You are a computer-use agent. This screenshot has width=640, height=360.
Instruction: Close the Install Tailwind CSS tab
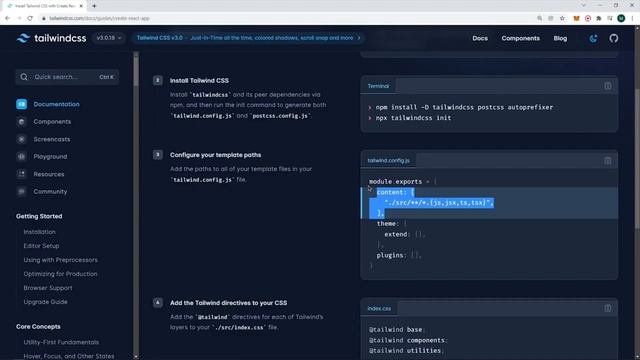point(81,6)
